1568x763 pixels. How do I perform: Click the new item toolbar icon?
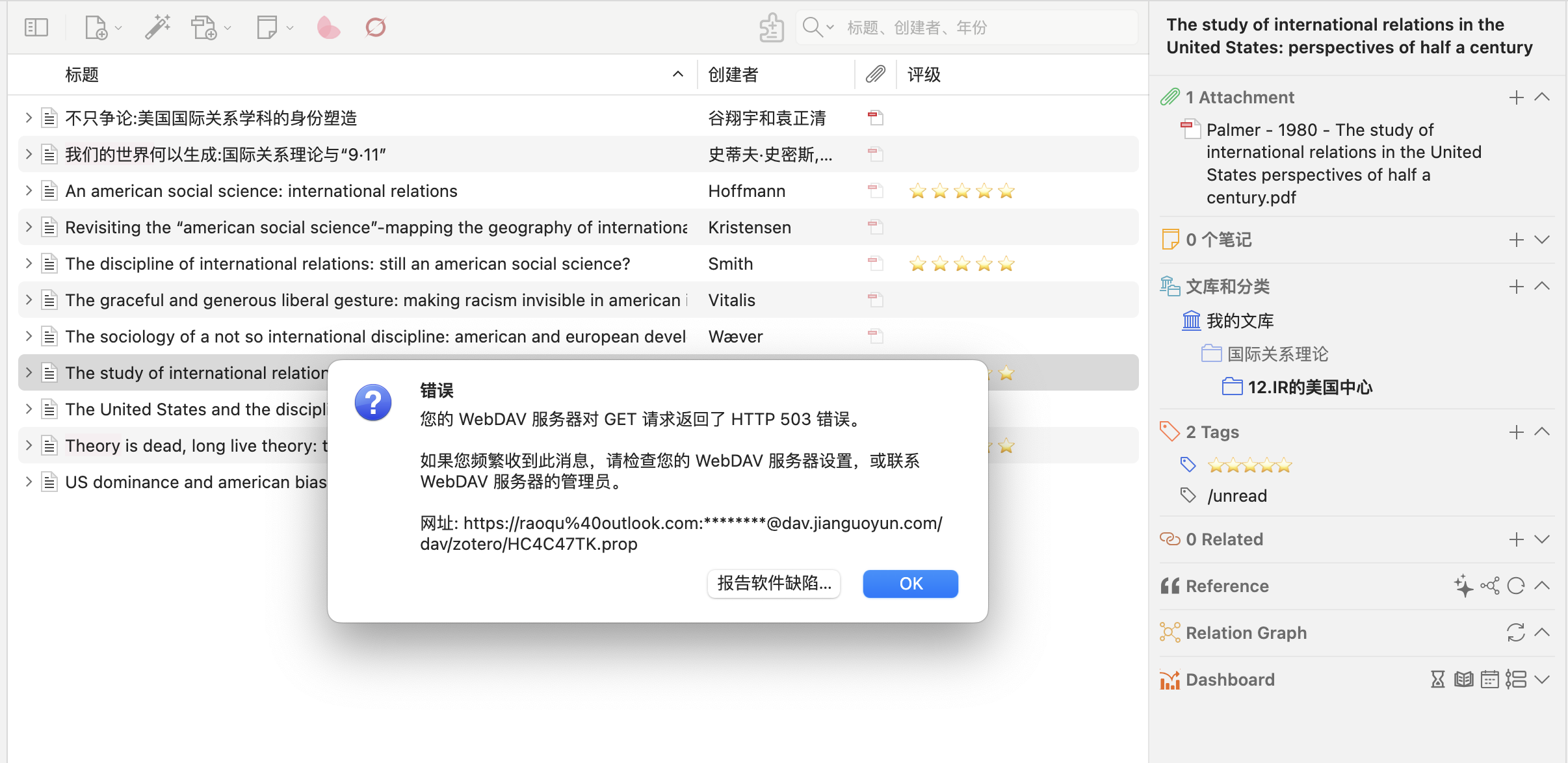click(x=96, y=27)
